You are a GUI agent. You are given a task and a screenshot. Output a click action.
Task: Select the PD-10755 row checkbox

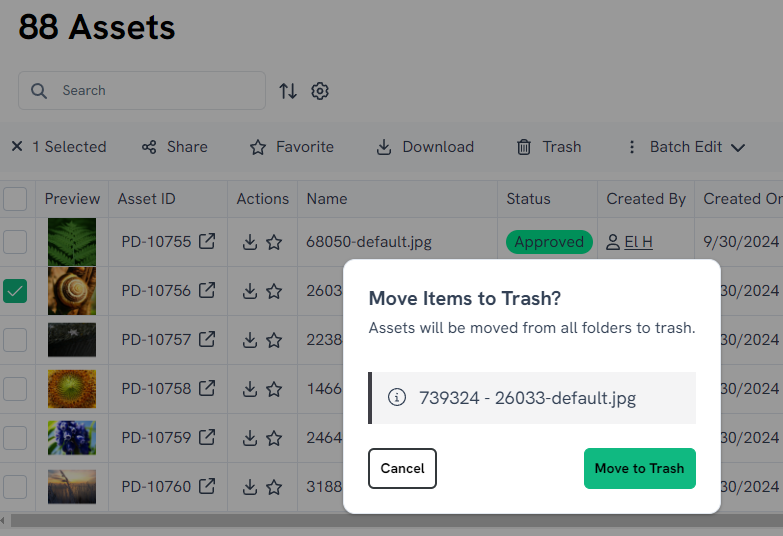pos(15,242)
